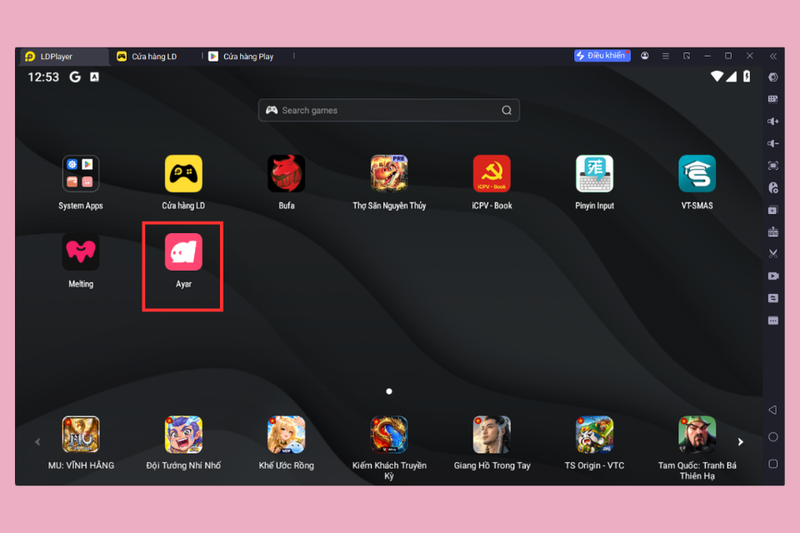The height and width of the screenshot is (533, 800).
Task: Open emulator settings hexagon icon in sidebar
Action: [773, 77]
